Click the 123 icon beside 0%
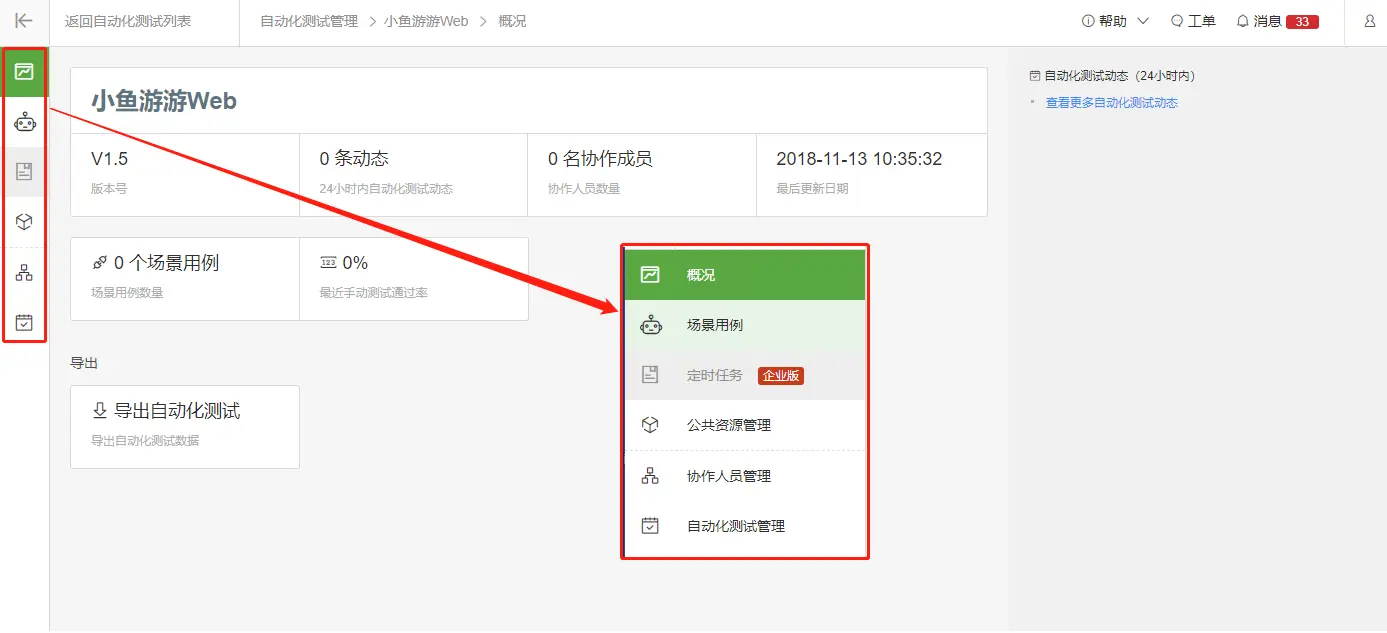Viewport: 1387px width, 633px height. [x=328, y=263]
